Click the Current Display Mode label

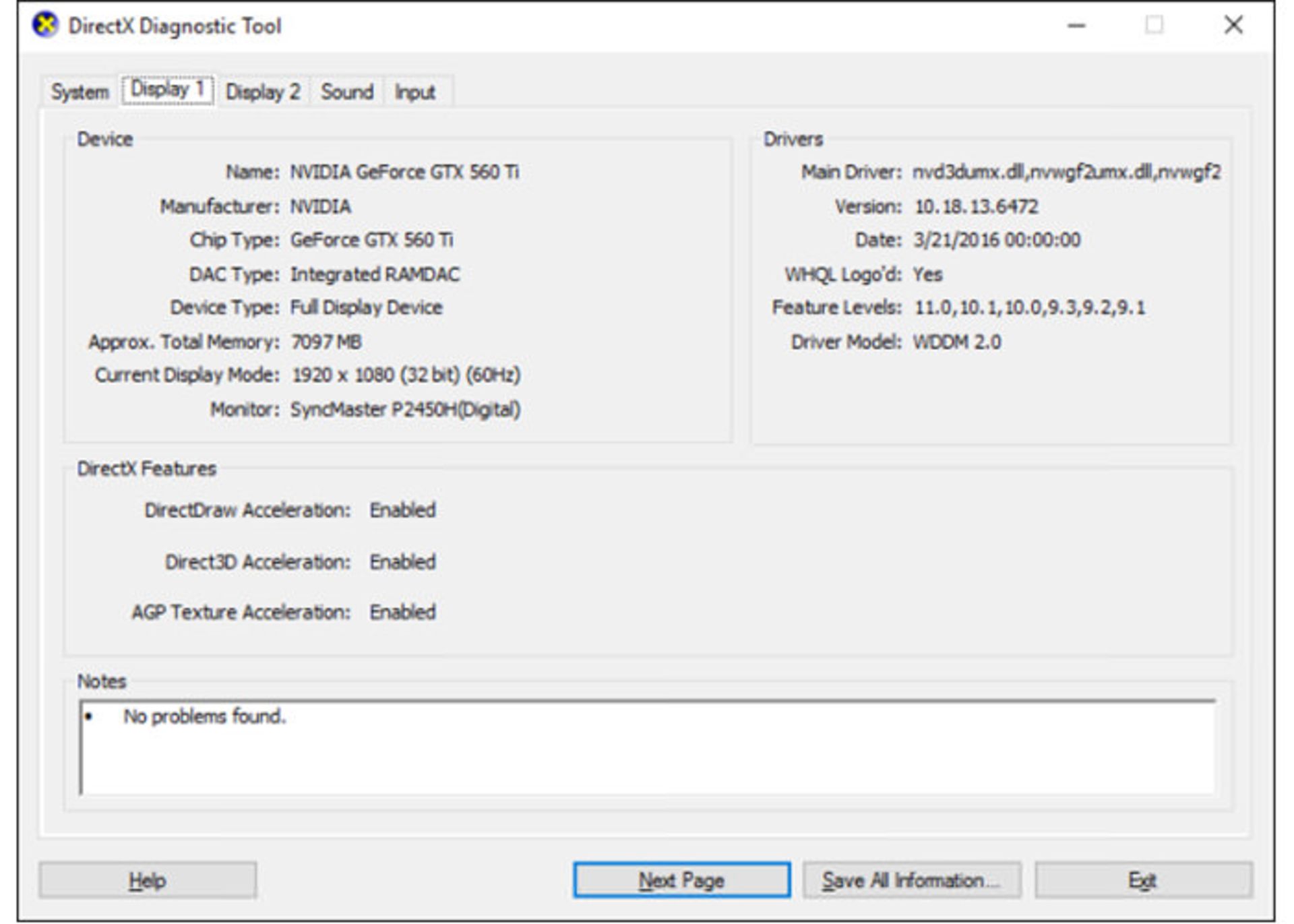[x=187, y=375]
